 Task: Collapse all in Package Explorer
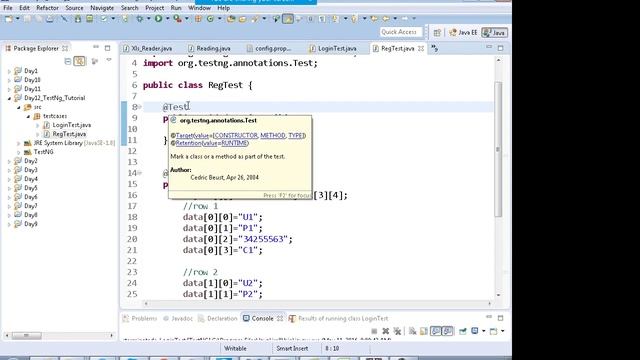(68, 61)
